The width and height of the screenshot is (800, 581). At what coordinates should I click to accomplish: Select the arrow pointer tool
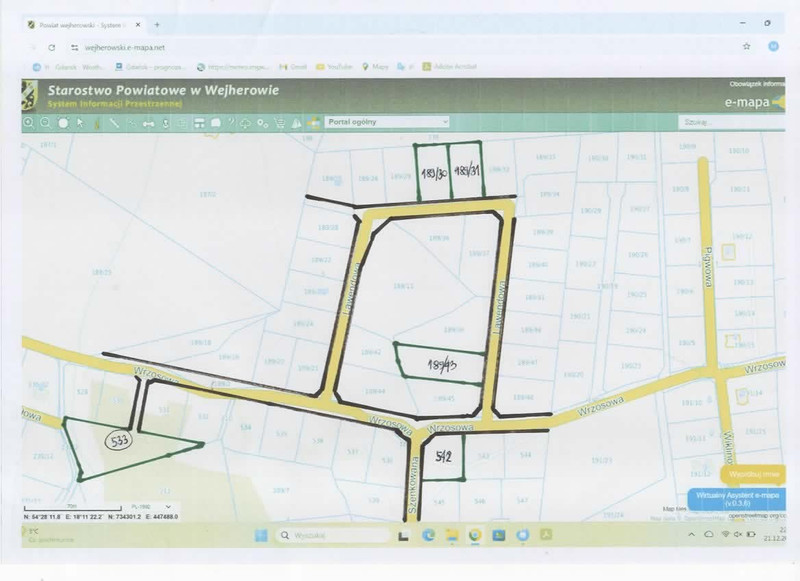coord(80,123)
